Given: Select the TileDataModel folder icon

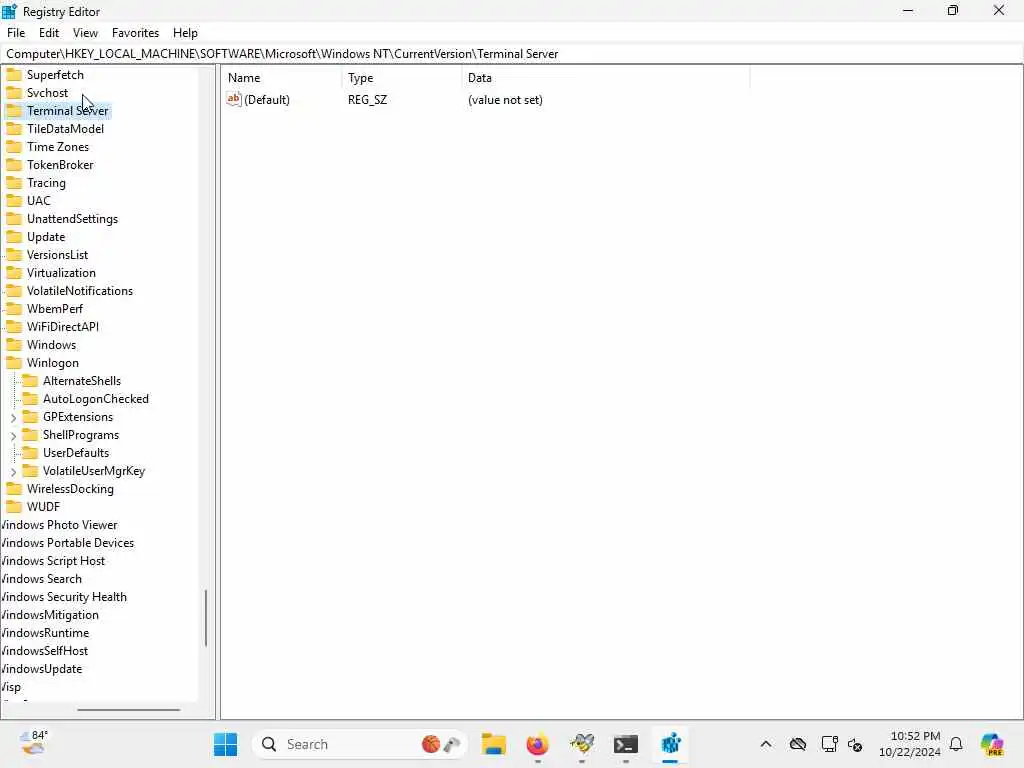Looking at the screenshot, I should (x=14, y=129).
